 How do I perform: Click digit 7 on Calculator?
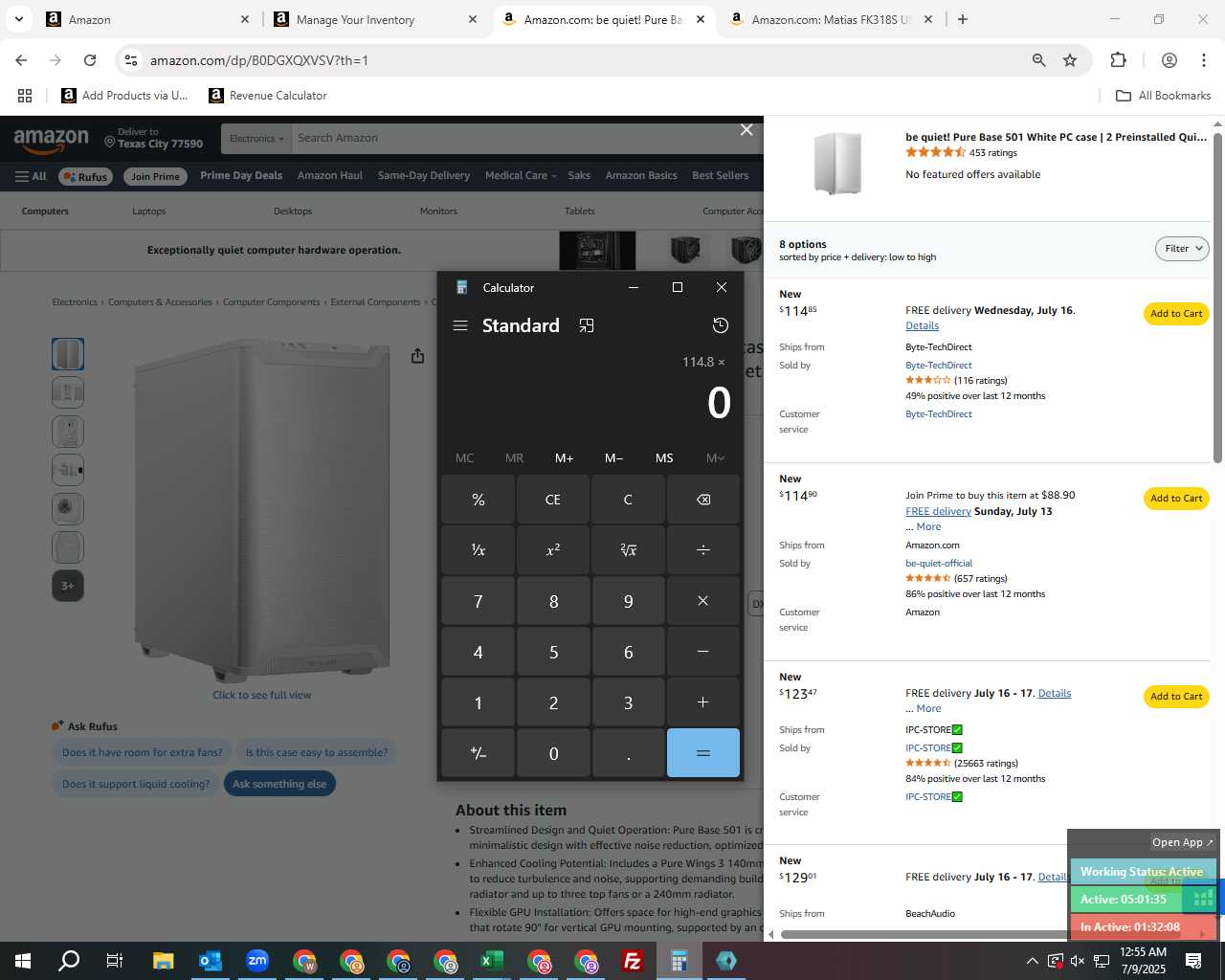pyautogui.click(x=479, y=601)
